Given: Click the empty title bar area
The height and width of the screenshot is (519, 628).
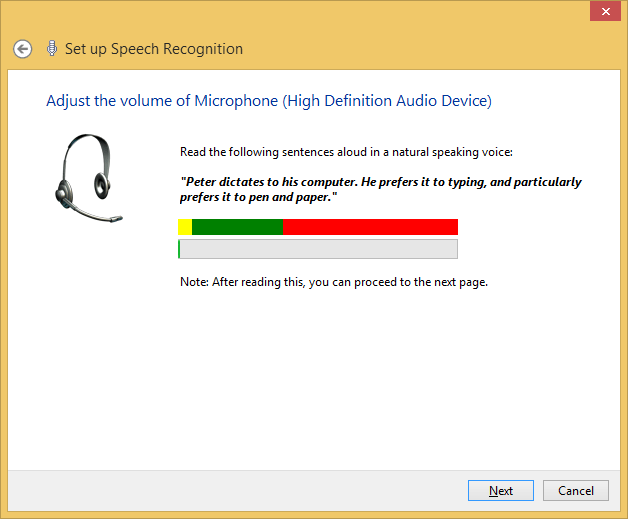Looking at the screenshot, I should pos(300,14).
